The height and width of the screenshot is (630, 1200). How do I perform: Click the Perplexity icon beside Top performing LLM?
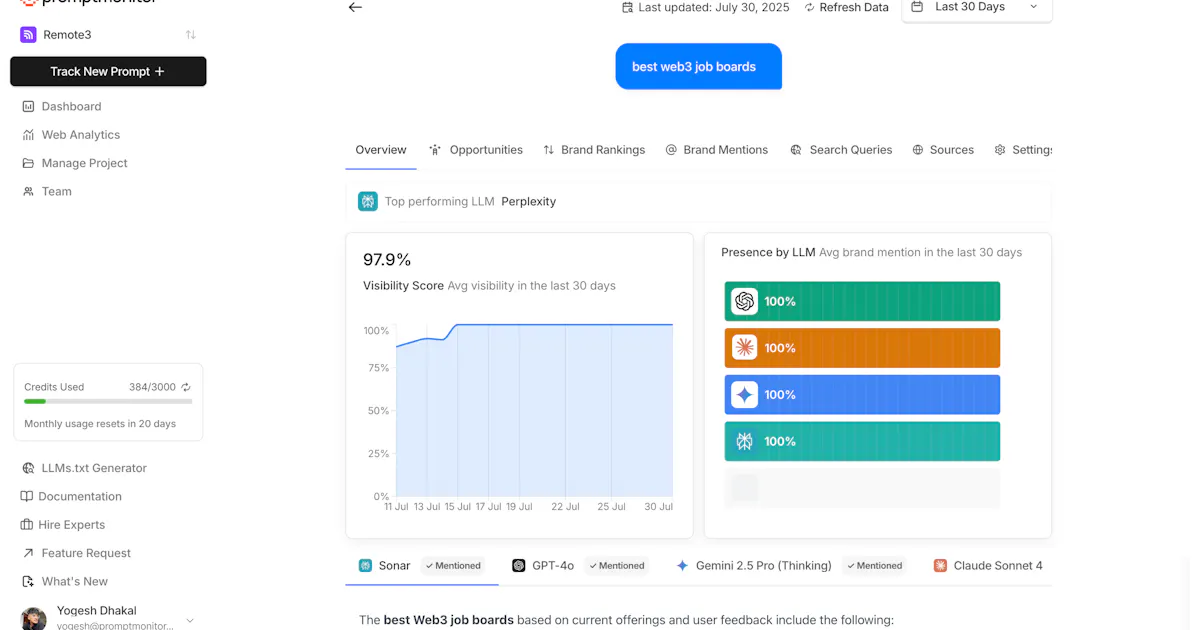click(x=368, y=201)
